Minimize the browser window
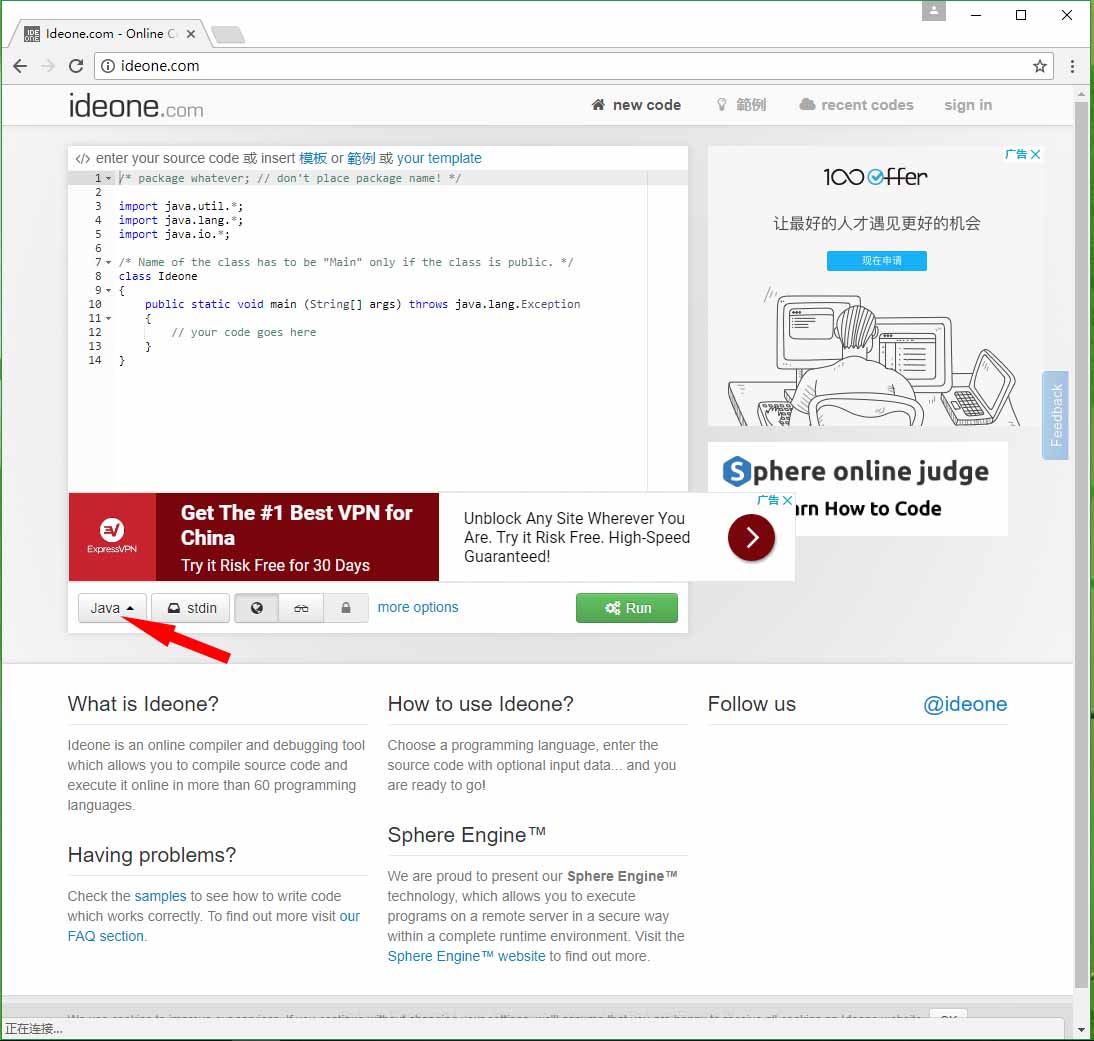 976,15
